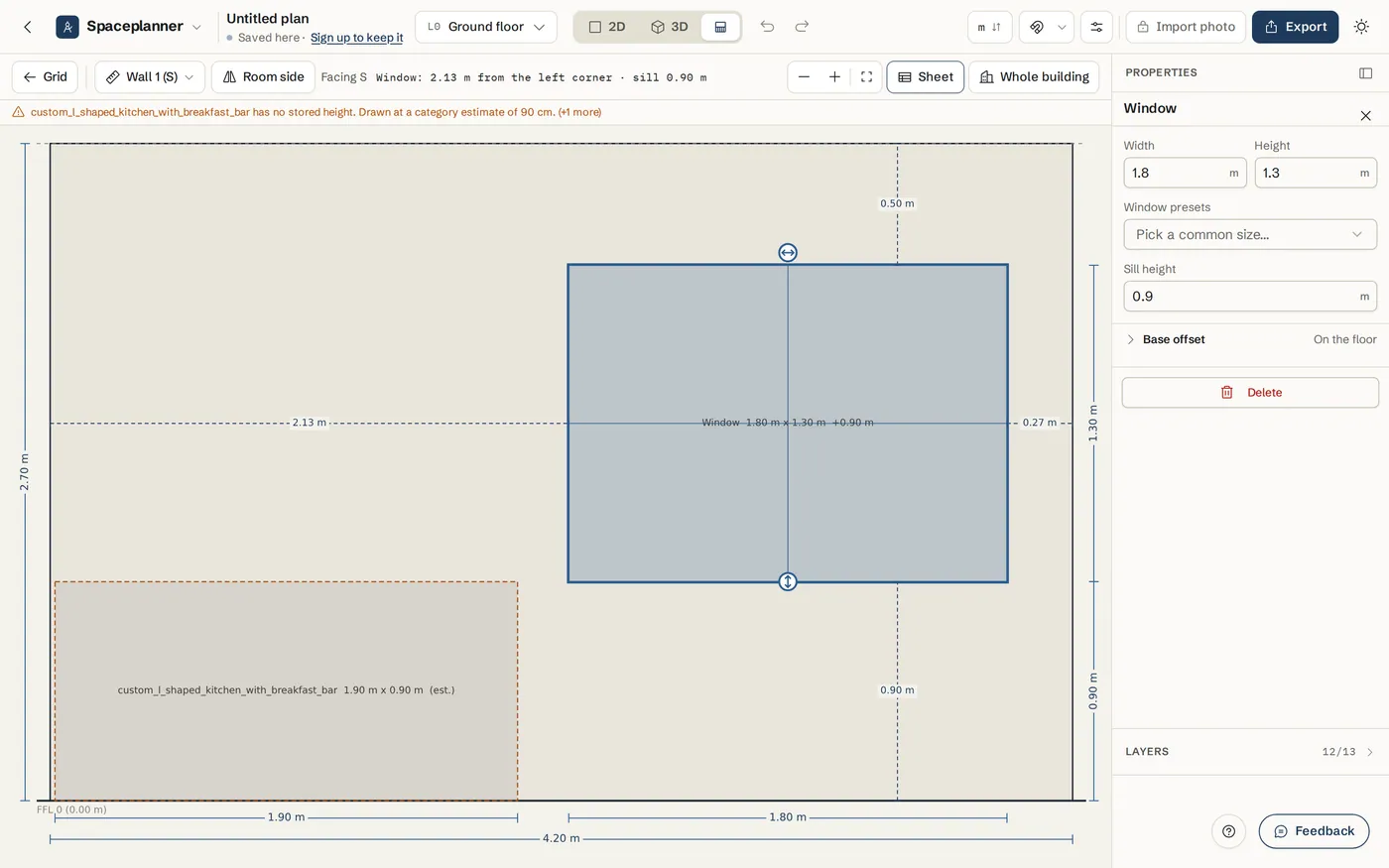Image resolution: width=1389 pixels, height=868 pixels.
Task: Toggle Room side view direction
Action: point(263,76)
